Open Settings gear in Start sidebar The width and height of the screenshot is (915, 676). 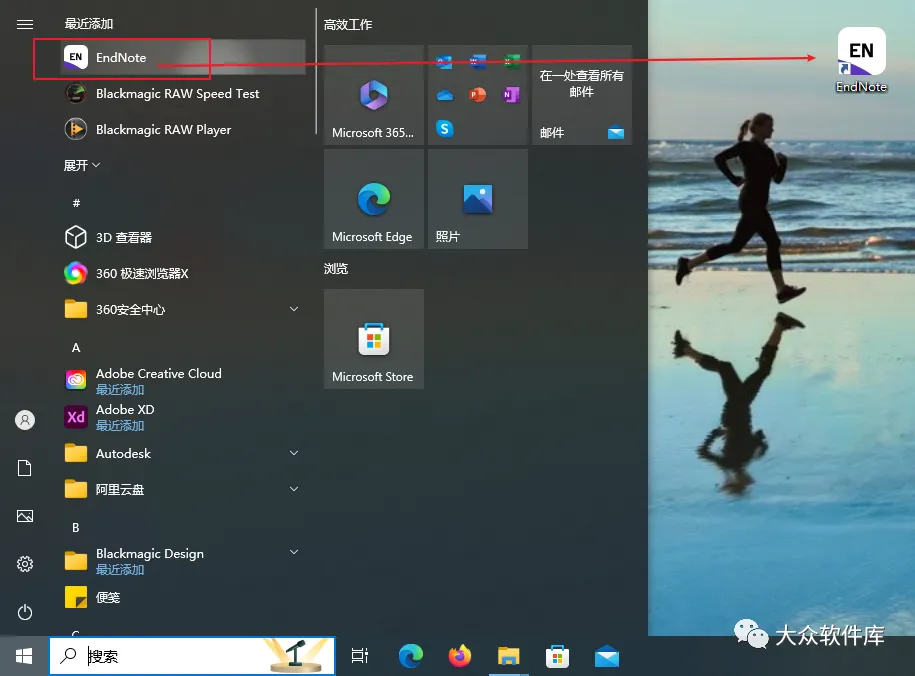tap(25, 564)
